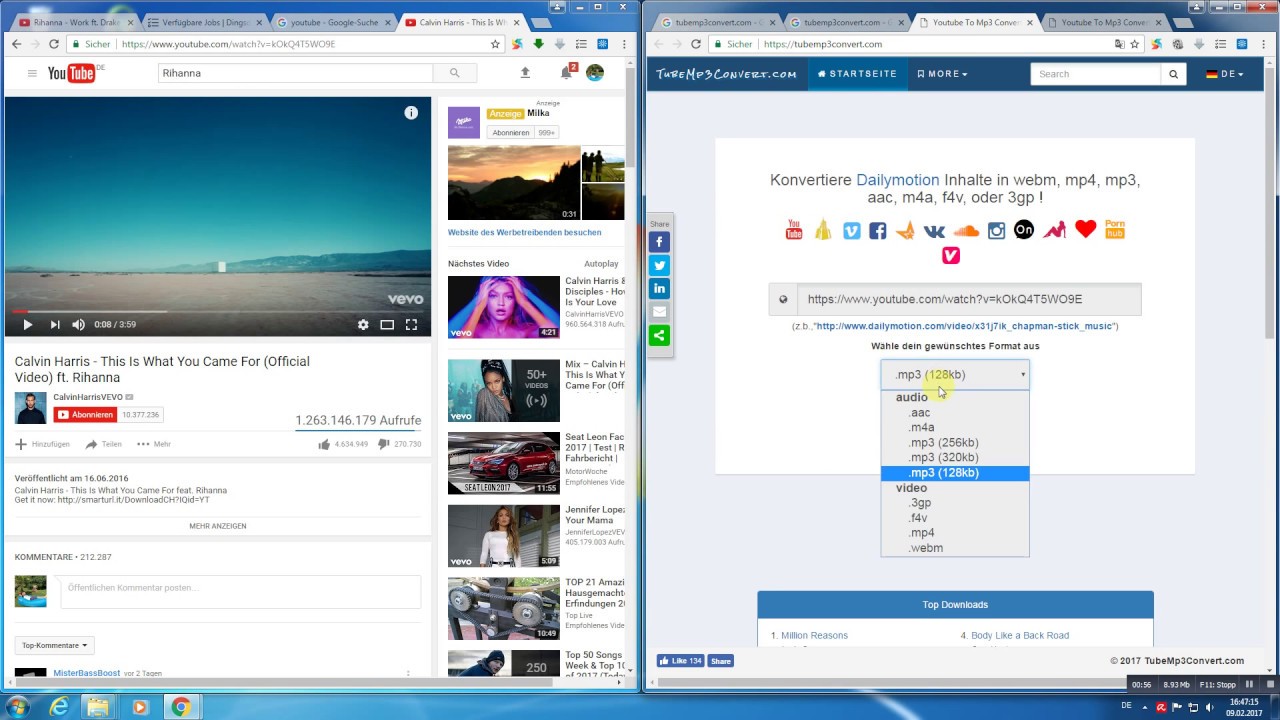Open Chrome from the Windows taskbar
This screenshot has height=720, width=1280.
[x=180, y=707]
